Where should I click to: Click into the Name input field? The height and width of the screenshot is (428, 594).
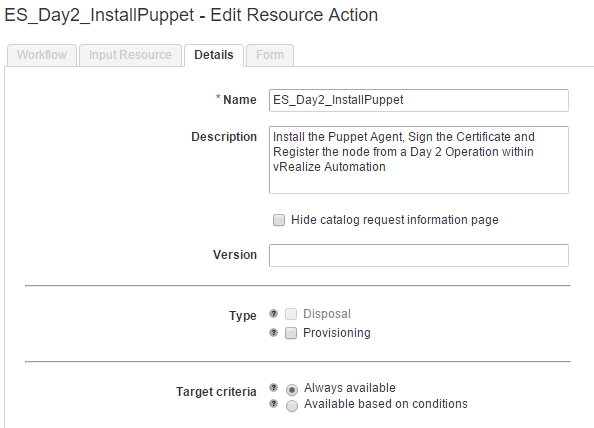tap(419, 100)
